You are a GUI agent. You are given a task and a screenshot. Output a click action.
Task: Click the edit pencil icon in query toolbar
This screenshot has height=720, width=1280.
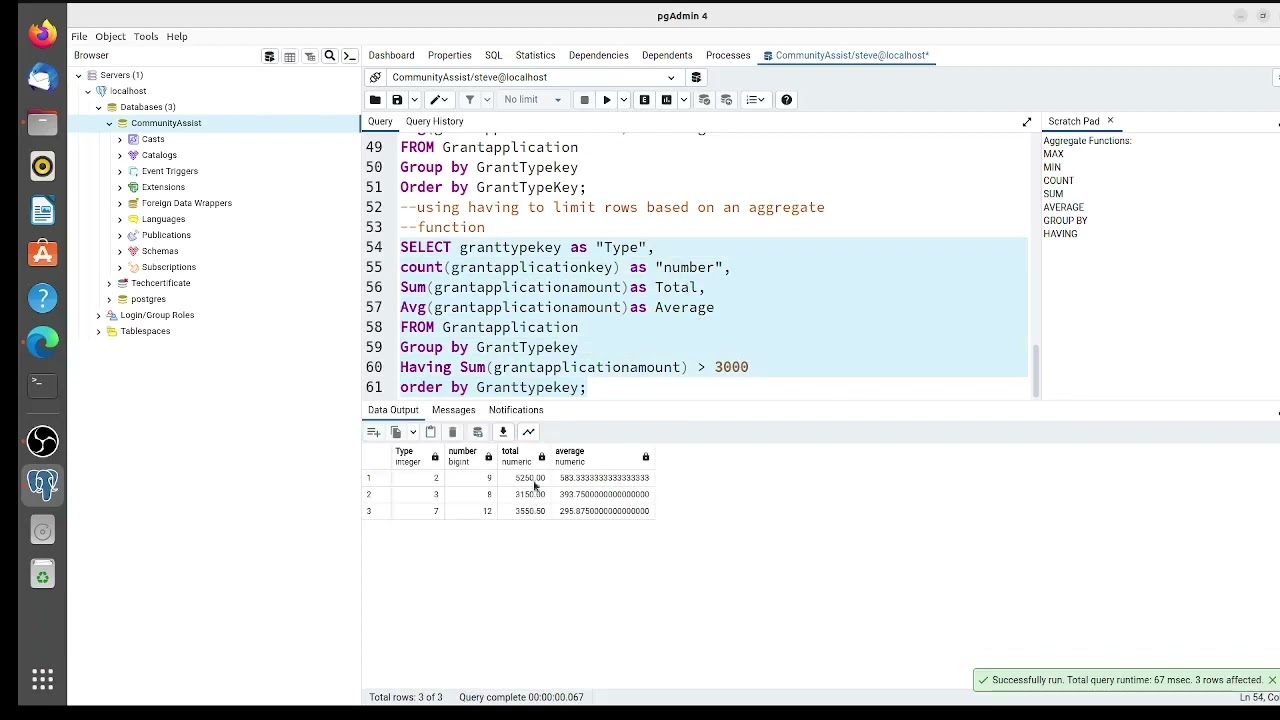coord(436,100)
